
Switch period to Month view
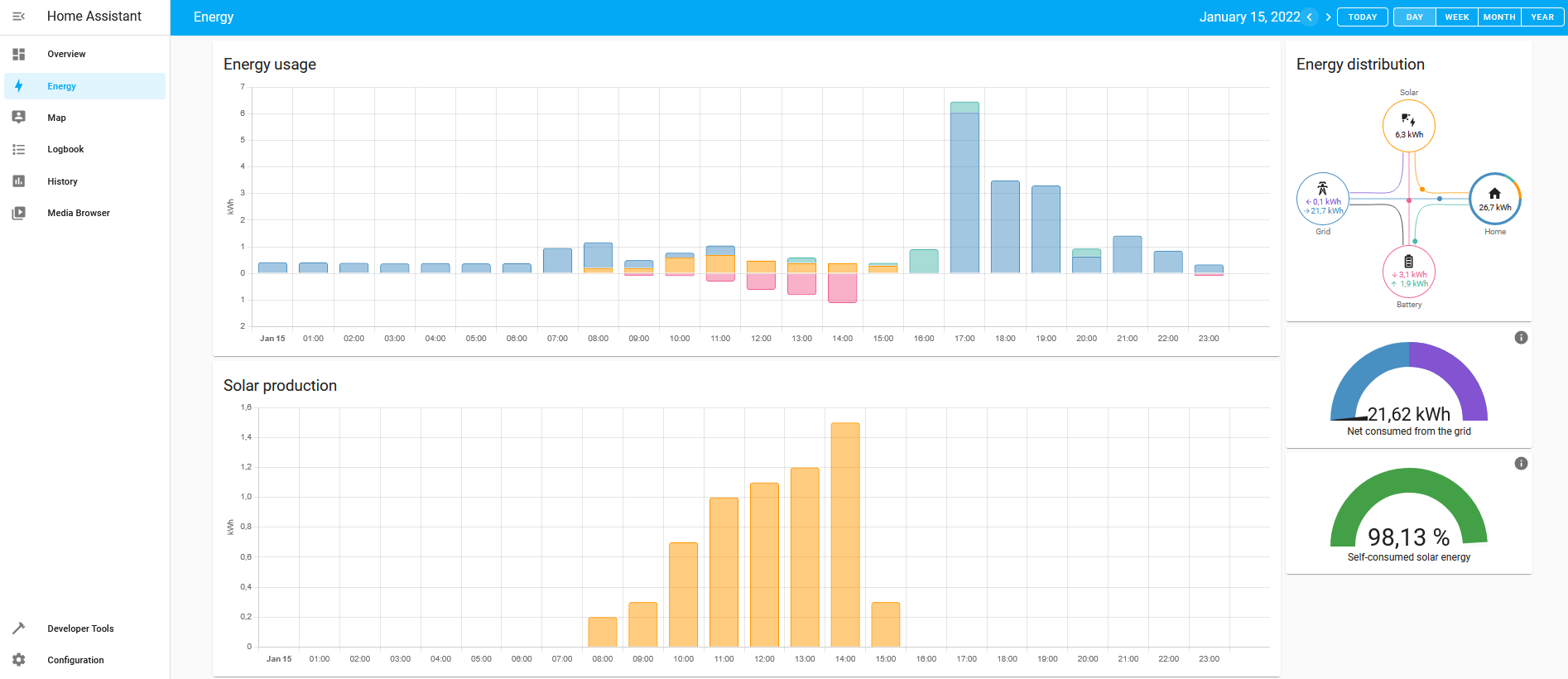[x=1499, y=17]
